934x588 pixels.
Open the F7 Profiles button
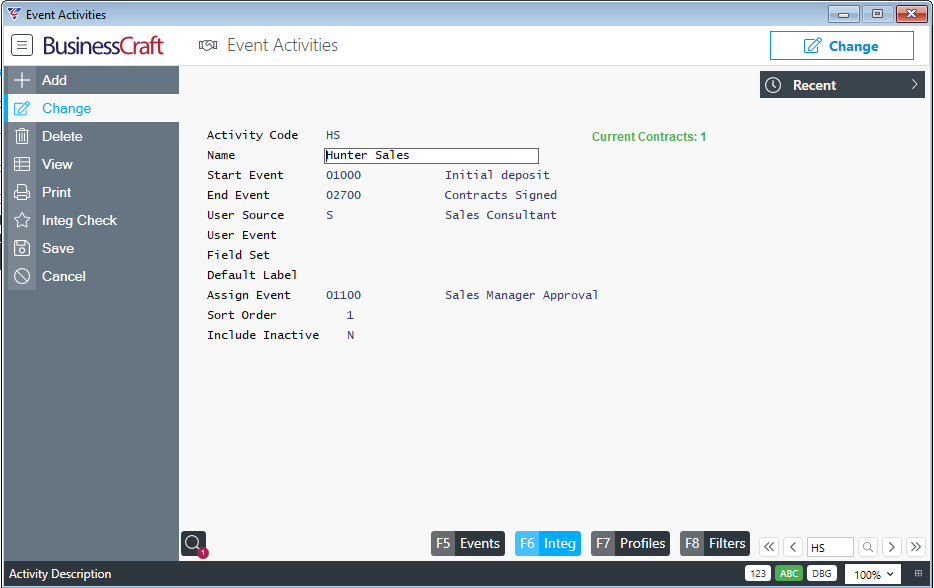point(630,543)
